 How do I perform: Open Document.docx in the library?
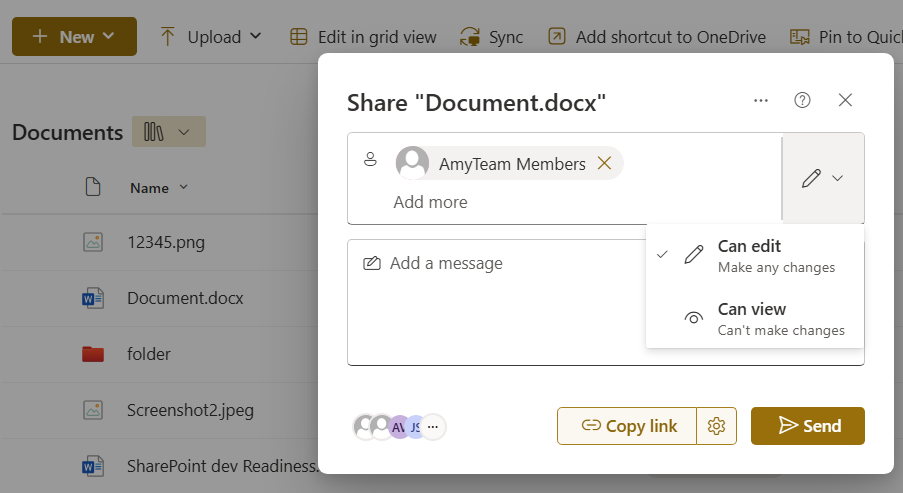pos(185,298)
